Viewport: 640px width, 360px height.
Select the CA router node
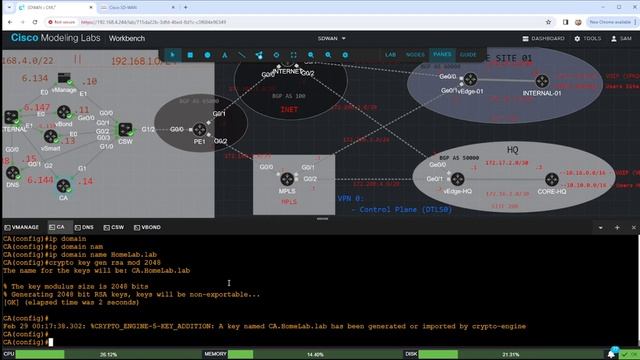click(x=64, y=186)
